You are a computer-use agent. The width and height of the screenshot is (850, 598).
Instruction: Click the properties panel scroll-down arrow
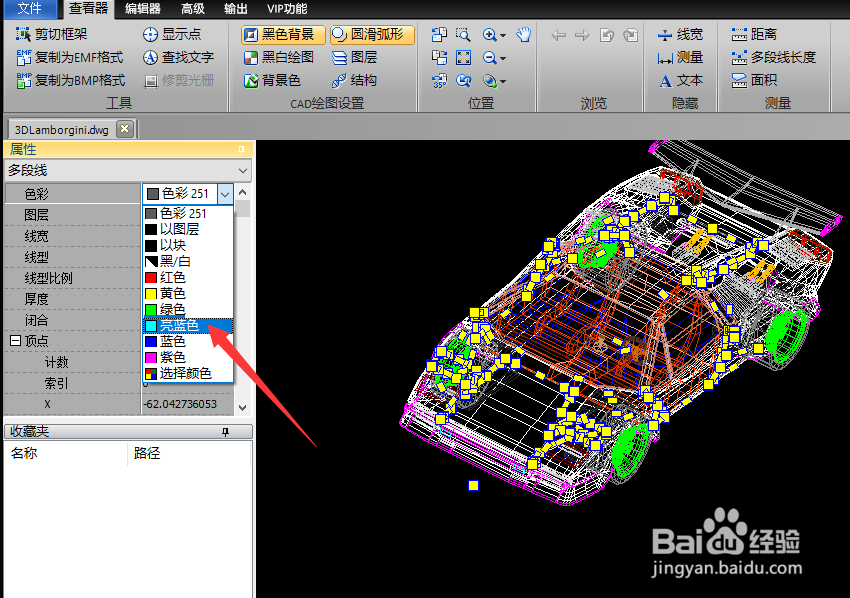[243, 407]
